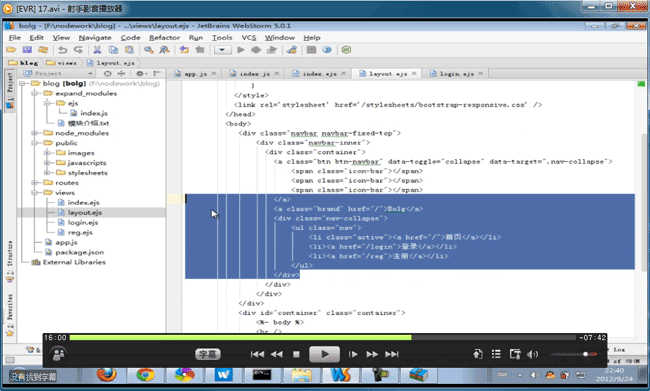The width and height of the screenshot is (650, 391).
Task: Open the Tools menu
Action: 222,37
